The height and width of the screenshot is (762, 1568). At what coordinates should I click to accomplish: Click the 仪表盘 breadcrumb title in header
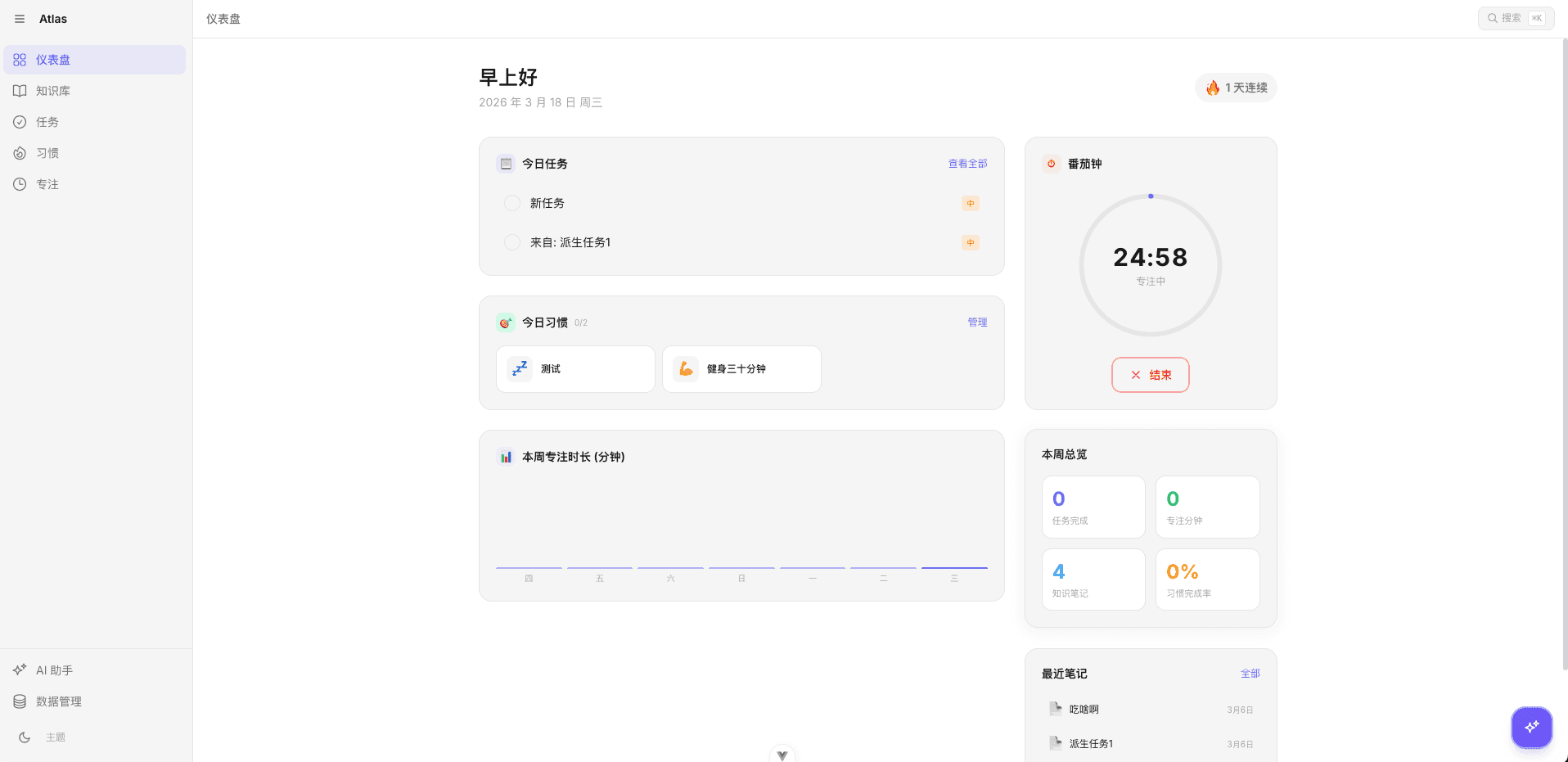[x=223, y=19]
